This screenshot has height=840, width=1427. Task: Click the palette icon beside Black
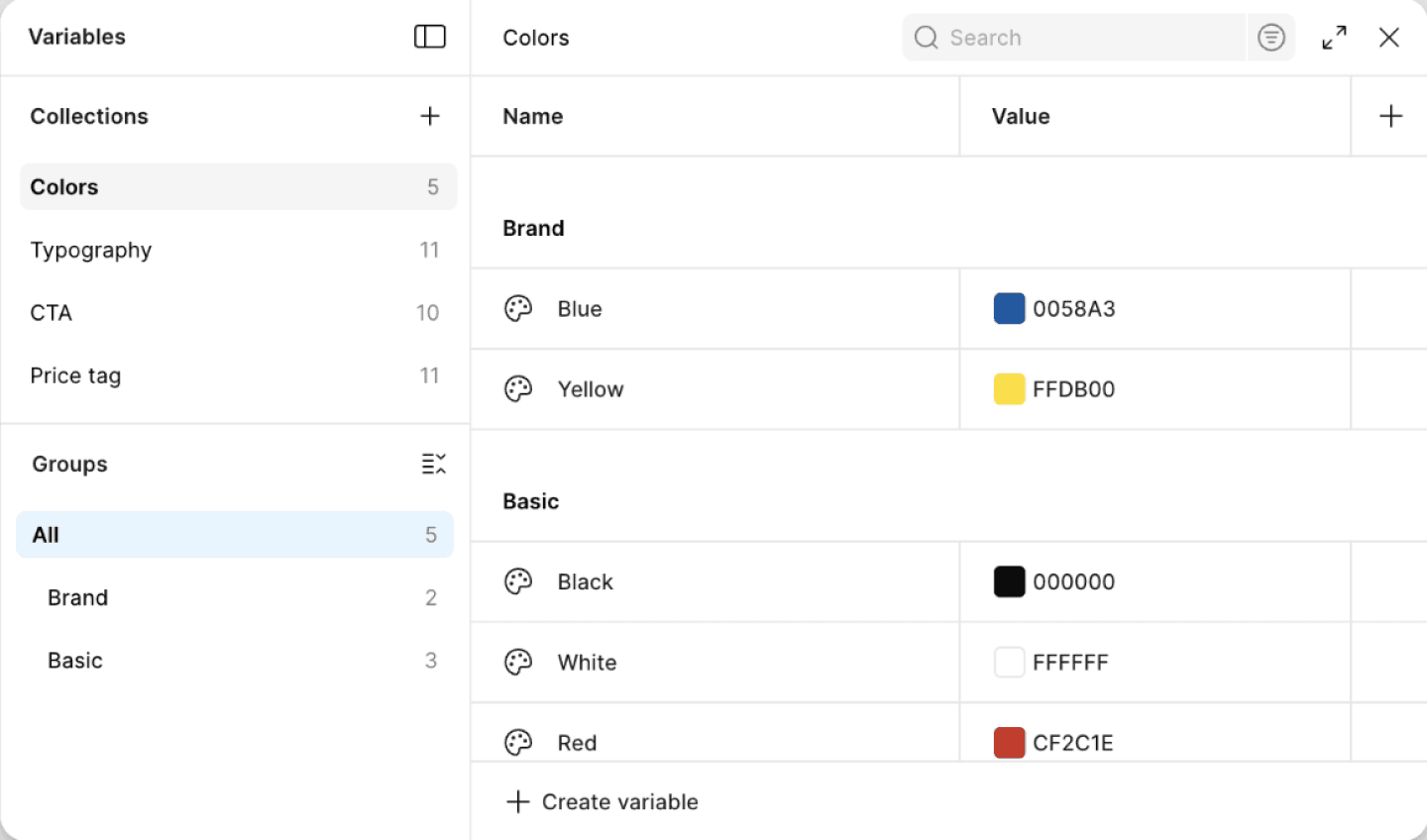tap(518, 581)
